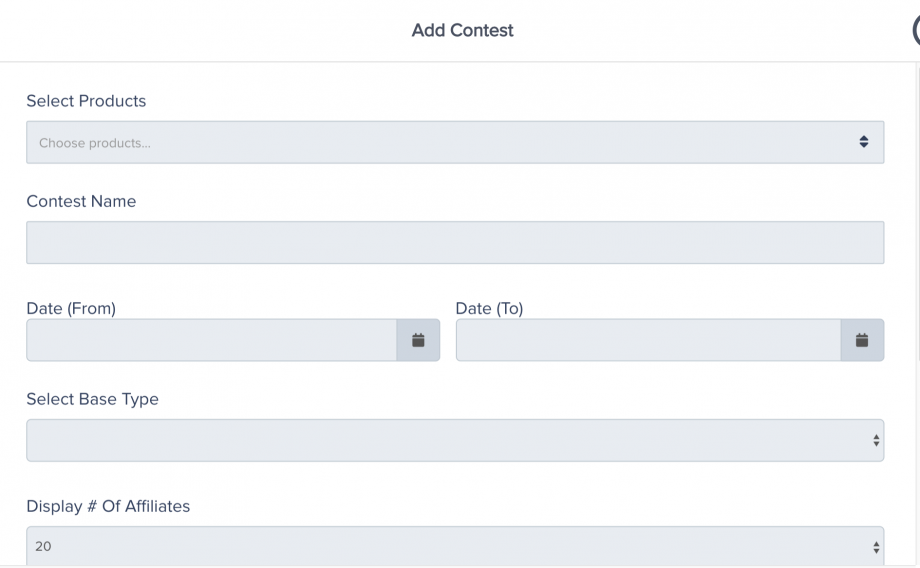This screenshot has height=568, width=920.
Task: Click the Select Products label
Action: click(86, 101)
